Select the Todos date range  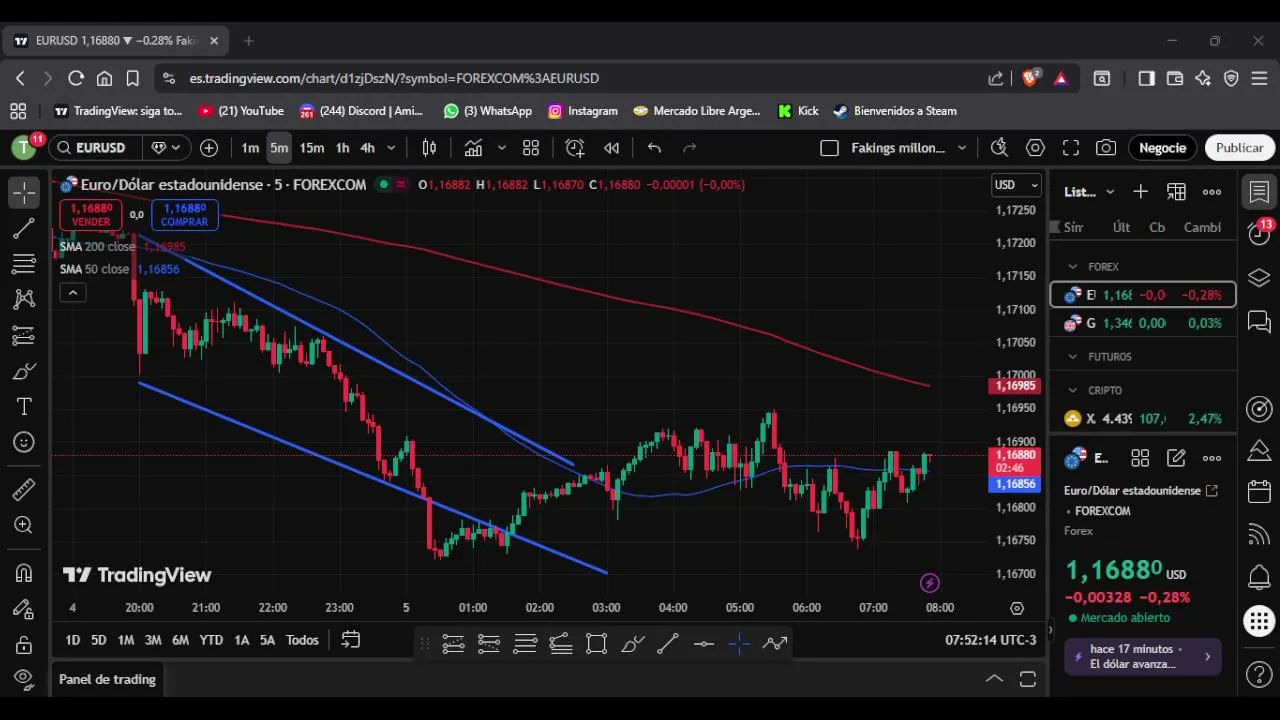[x=302, y=640]
